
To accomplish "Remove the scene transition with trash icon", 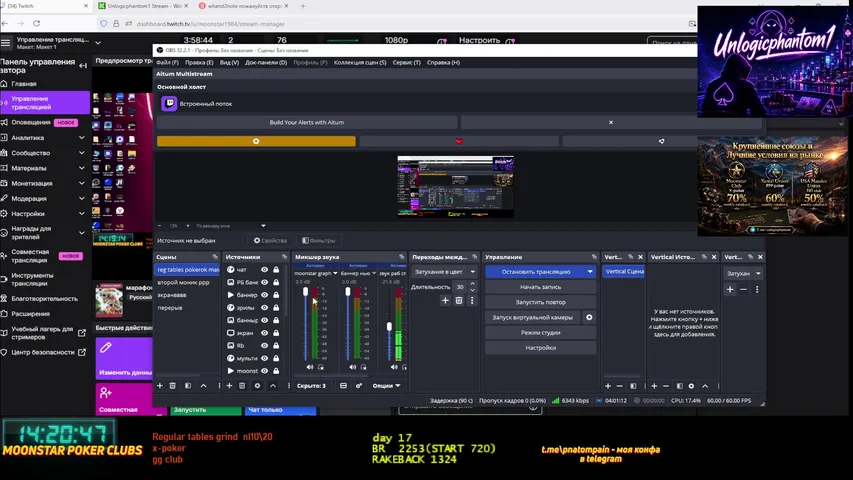I will click(x=459, y=300).
